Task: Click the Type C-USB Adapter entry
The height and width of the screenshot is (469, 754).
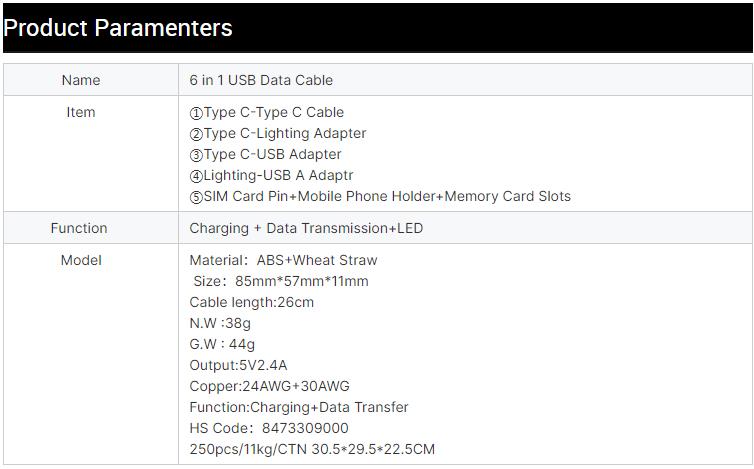Action: click(x=266, y=154)
